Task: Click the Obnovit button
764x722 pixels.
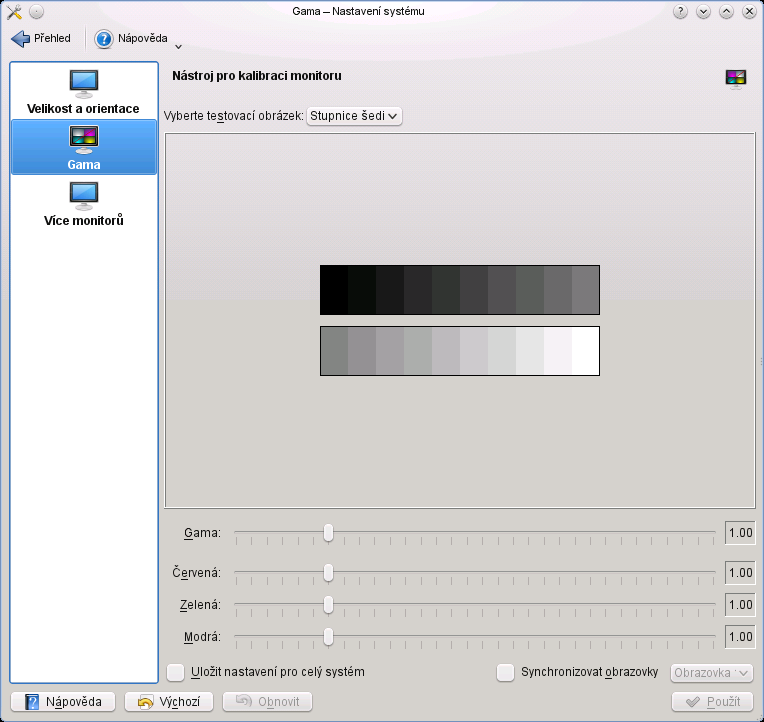Action: (x=267, y=702)
